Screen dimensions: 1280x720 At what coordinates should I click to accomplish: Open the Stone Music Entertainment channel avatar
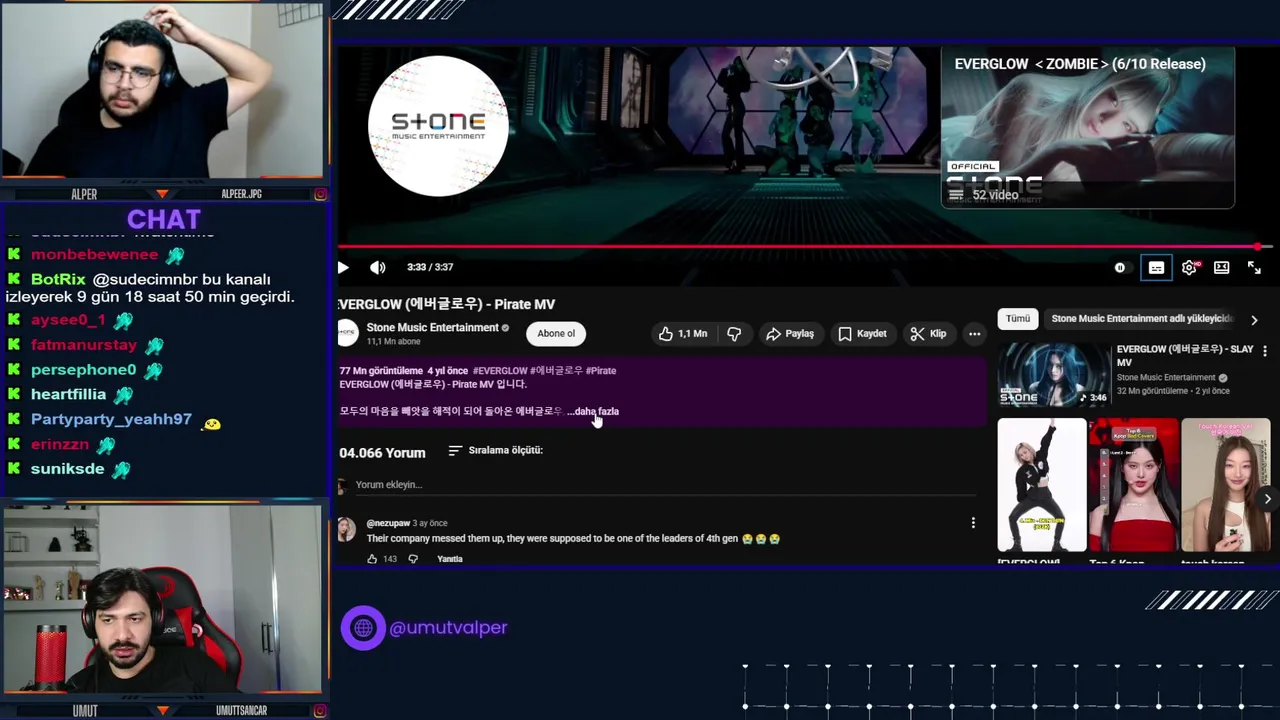click(347, 333)
